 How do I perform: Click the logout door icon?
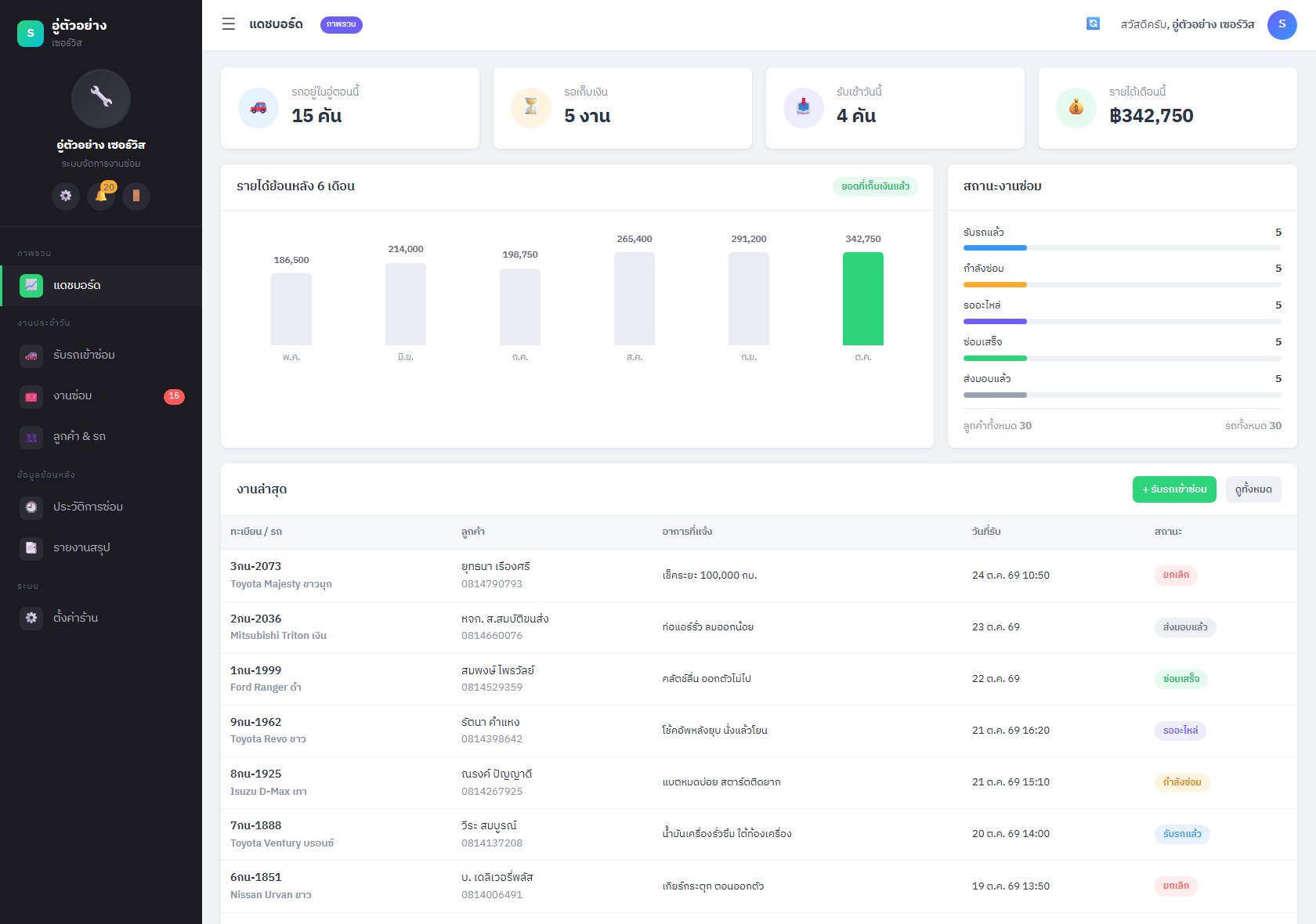click(136, 196)
